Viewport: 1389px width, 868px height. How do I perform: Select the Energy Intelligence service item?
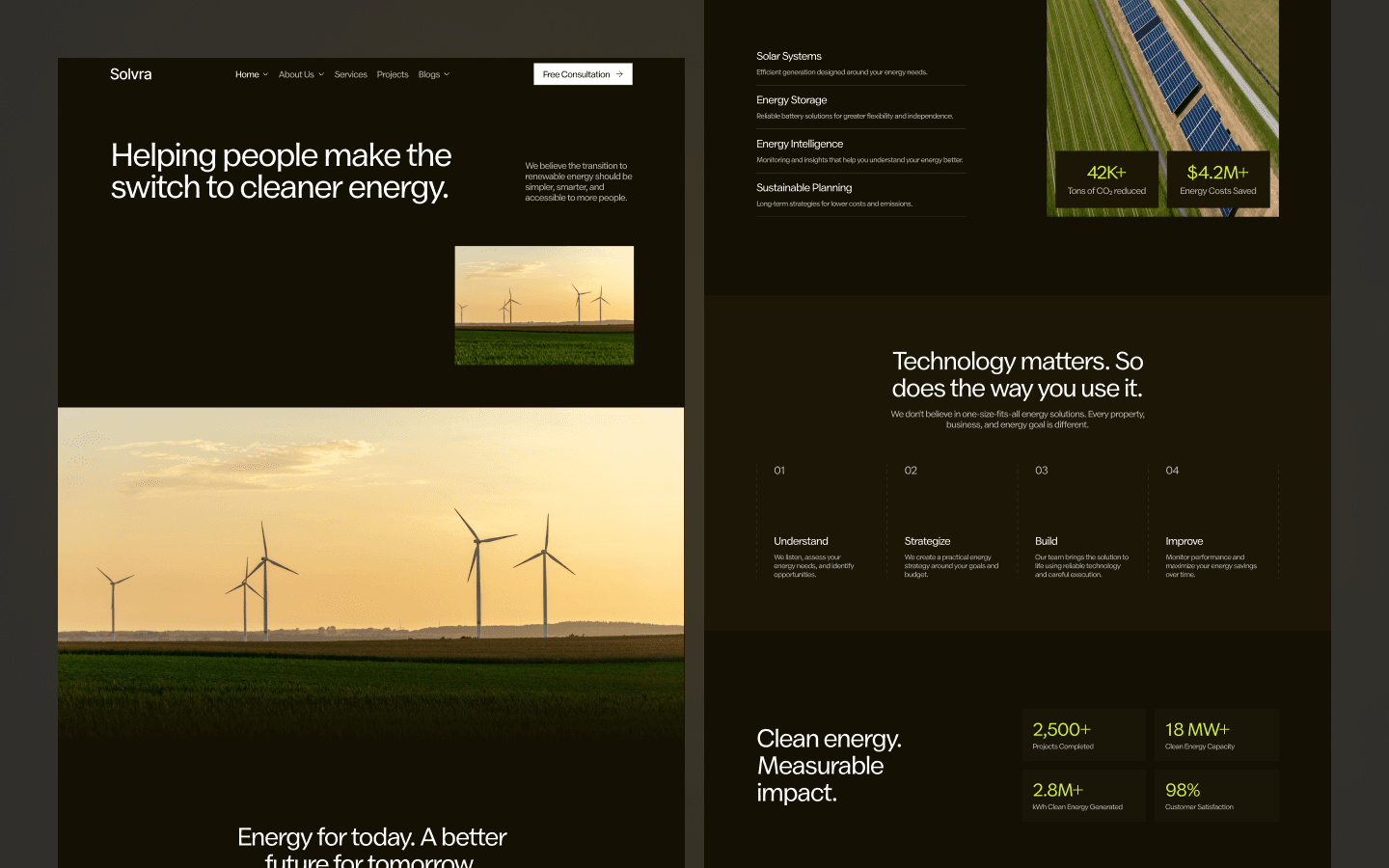pyautogui.click(x=860, y=151)
